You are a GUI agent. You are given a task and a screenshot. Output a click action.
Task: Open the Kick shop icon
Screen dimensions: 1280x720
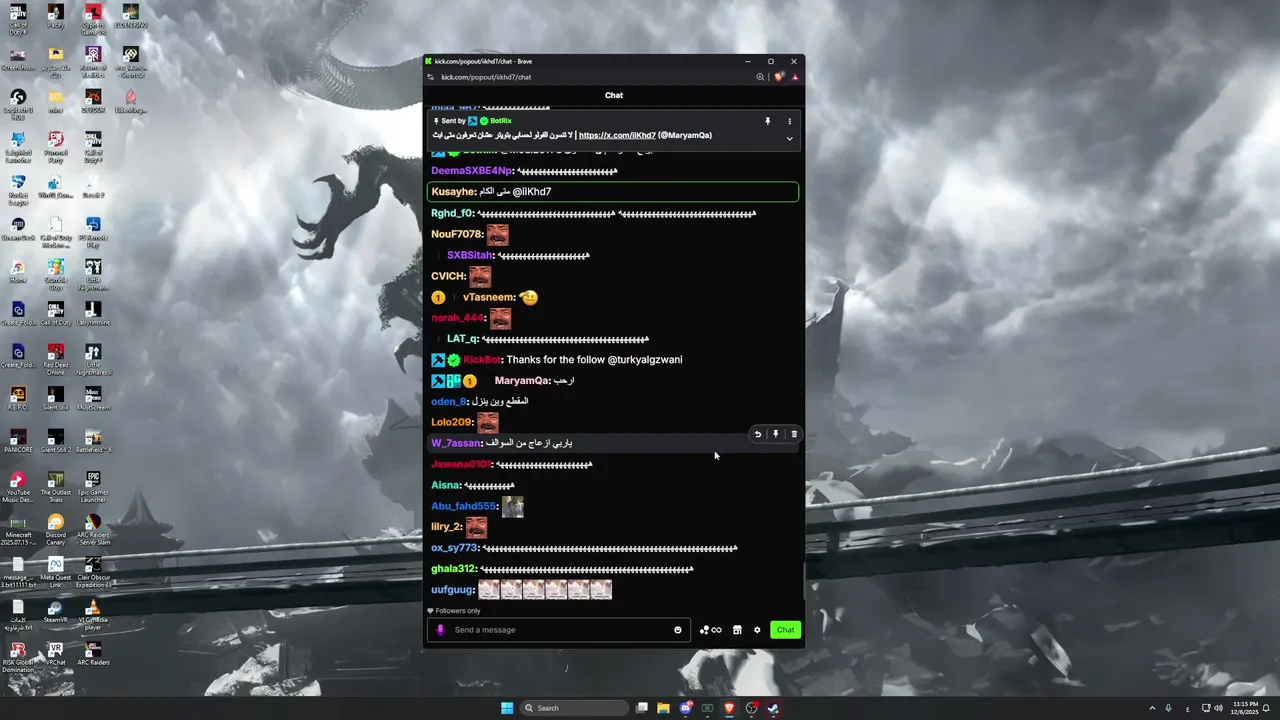point(737,630)
